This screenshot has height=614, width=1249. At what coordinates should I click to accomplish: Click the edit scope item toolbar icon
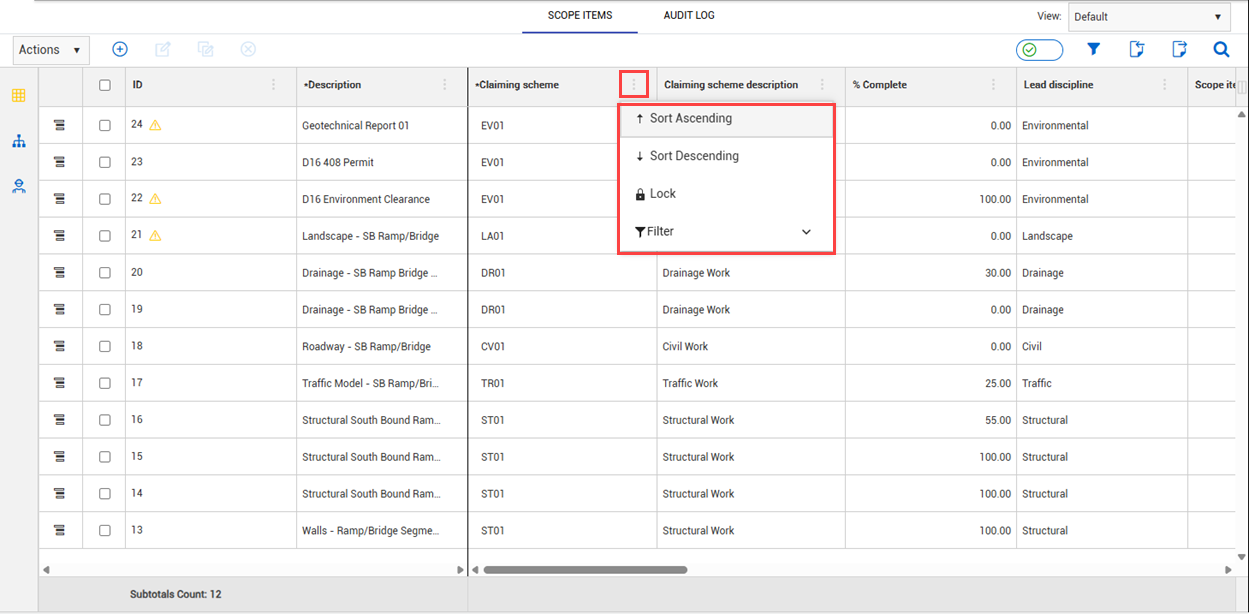(163, 49)
